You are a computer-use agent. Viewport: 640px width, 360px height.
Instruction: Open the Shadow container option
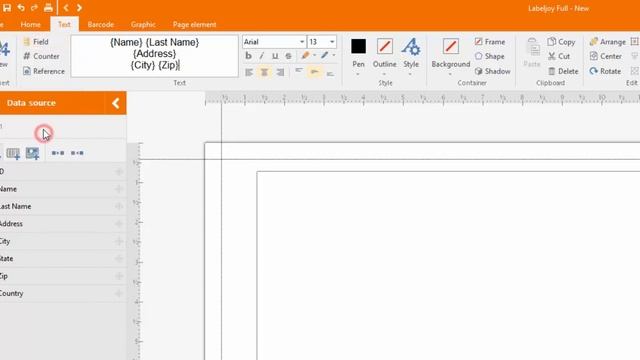(x=492, y=71)
